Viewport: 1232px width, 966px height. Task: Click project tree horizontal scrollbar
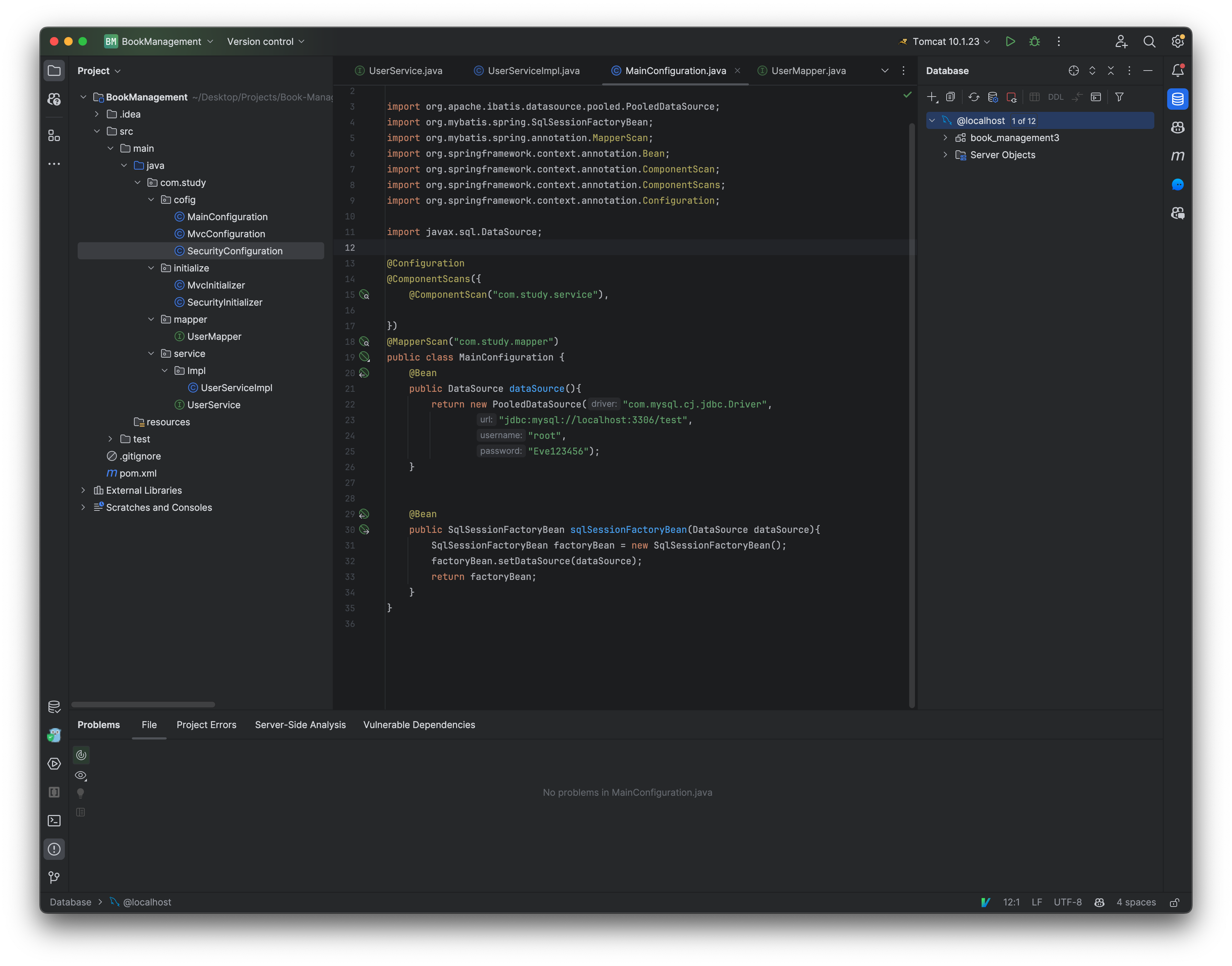click(143, 704)
